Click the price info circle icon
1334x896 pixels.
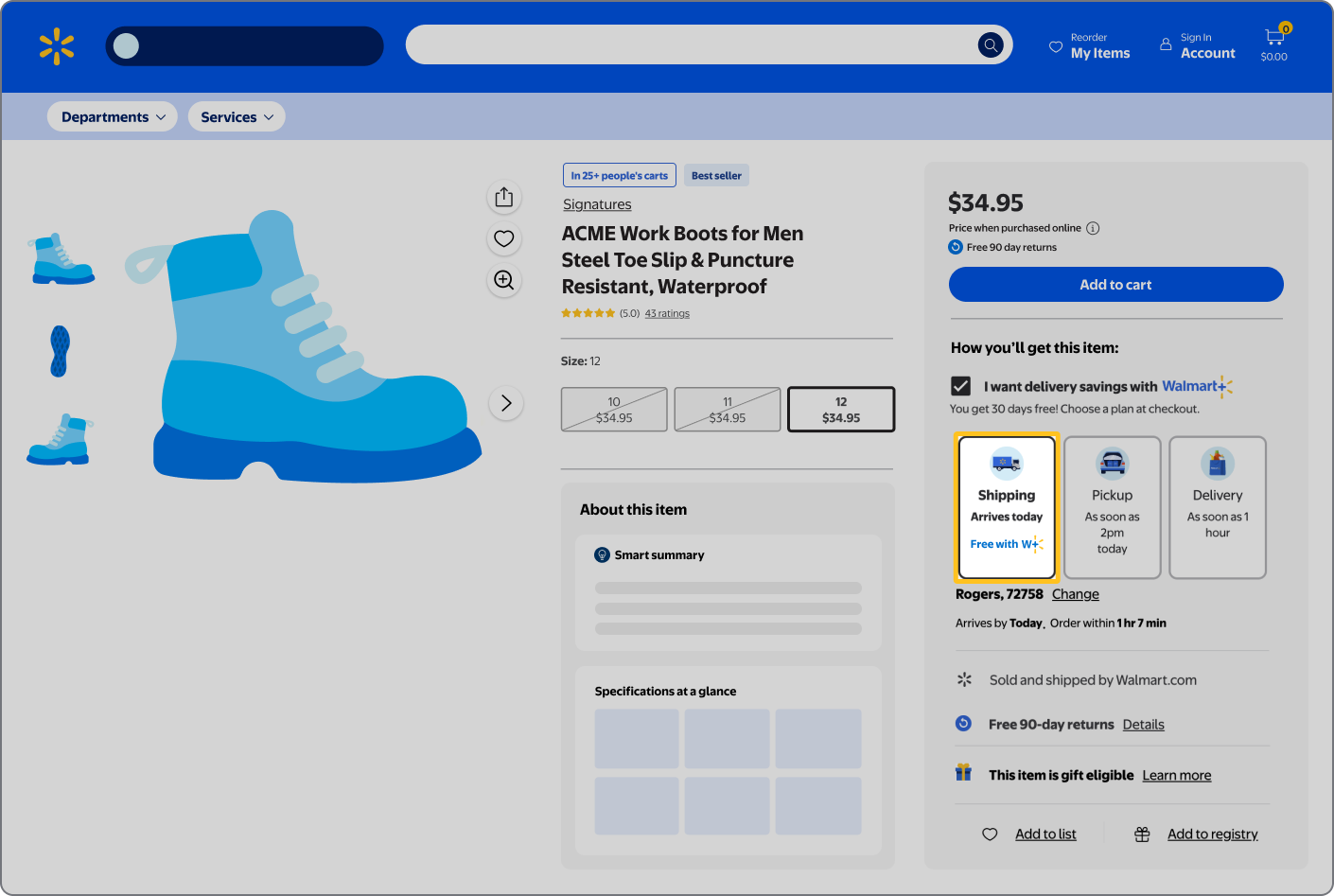coord(1093,228)
